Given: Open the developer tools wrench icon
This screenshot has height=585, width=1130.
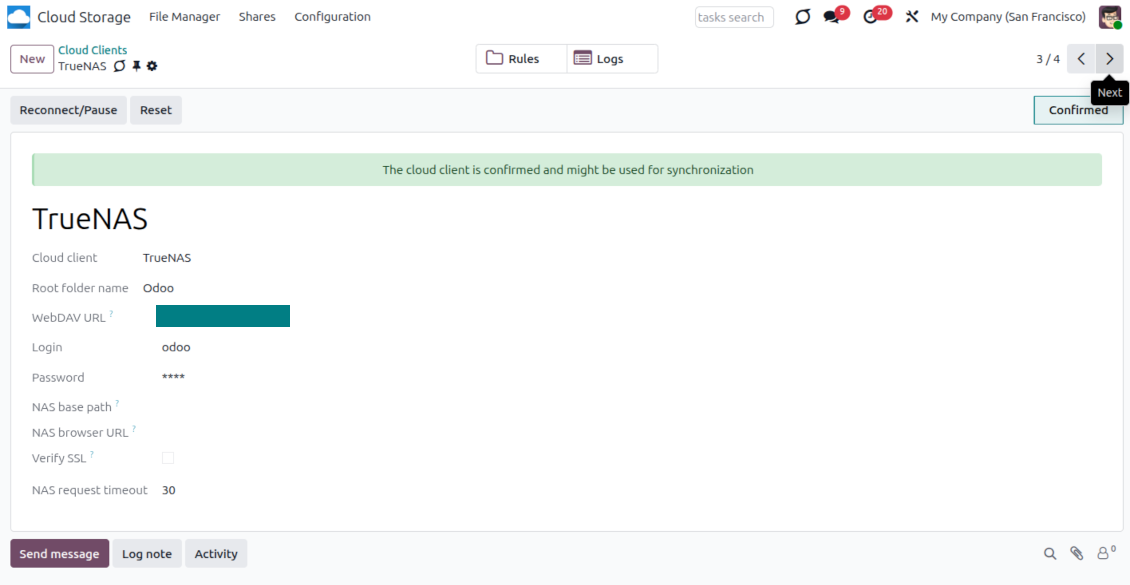Looking at the screenshot, I should 912,17.
